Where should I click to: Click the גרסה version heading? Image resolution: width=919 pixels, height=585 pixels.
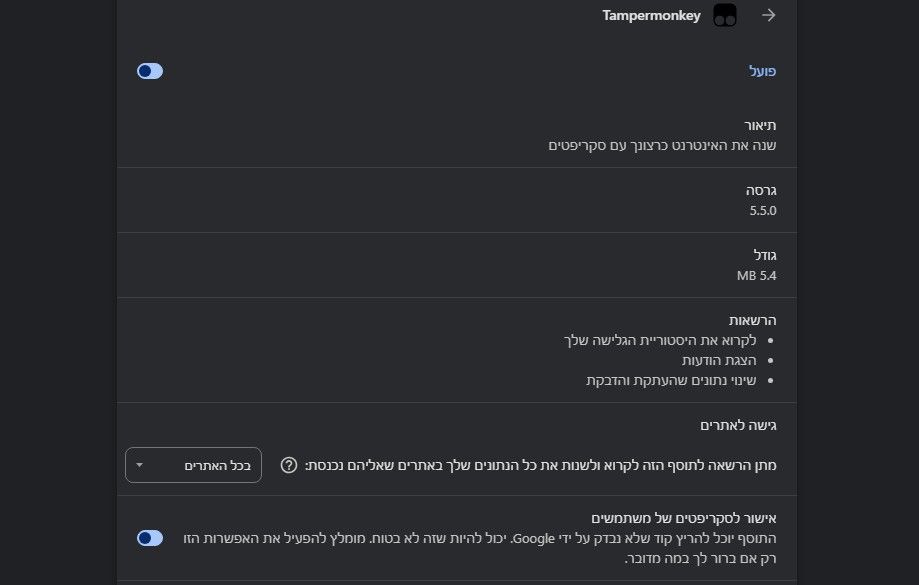pos(761,191)
